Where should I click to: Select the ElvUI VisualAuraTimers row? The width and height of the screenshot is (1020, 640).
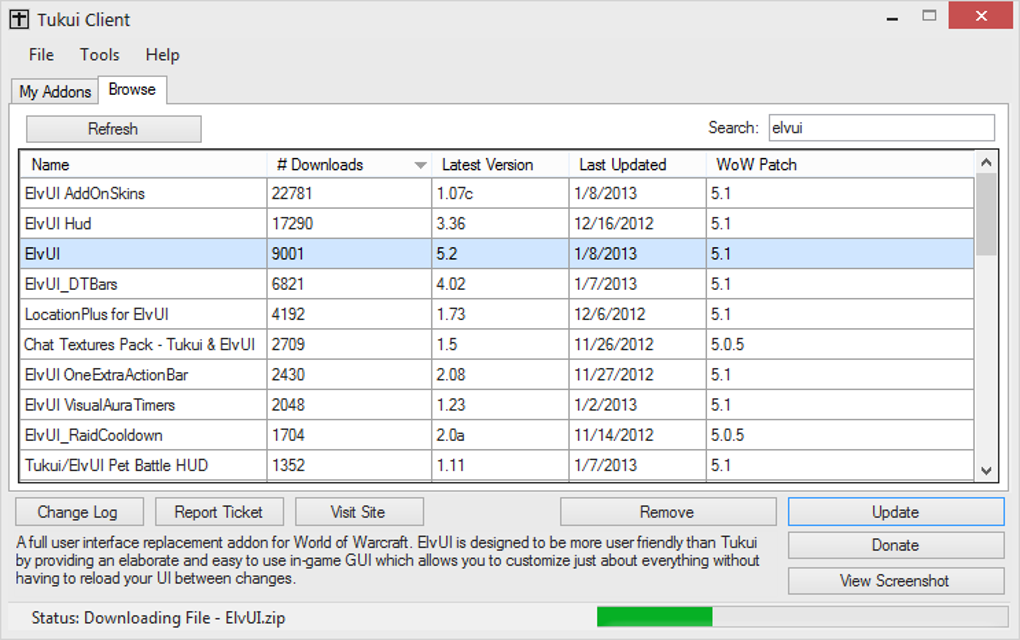pos(497,405)
